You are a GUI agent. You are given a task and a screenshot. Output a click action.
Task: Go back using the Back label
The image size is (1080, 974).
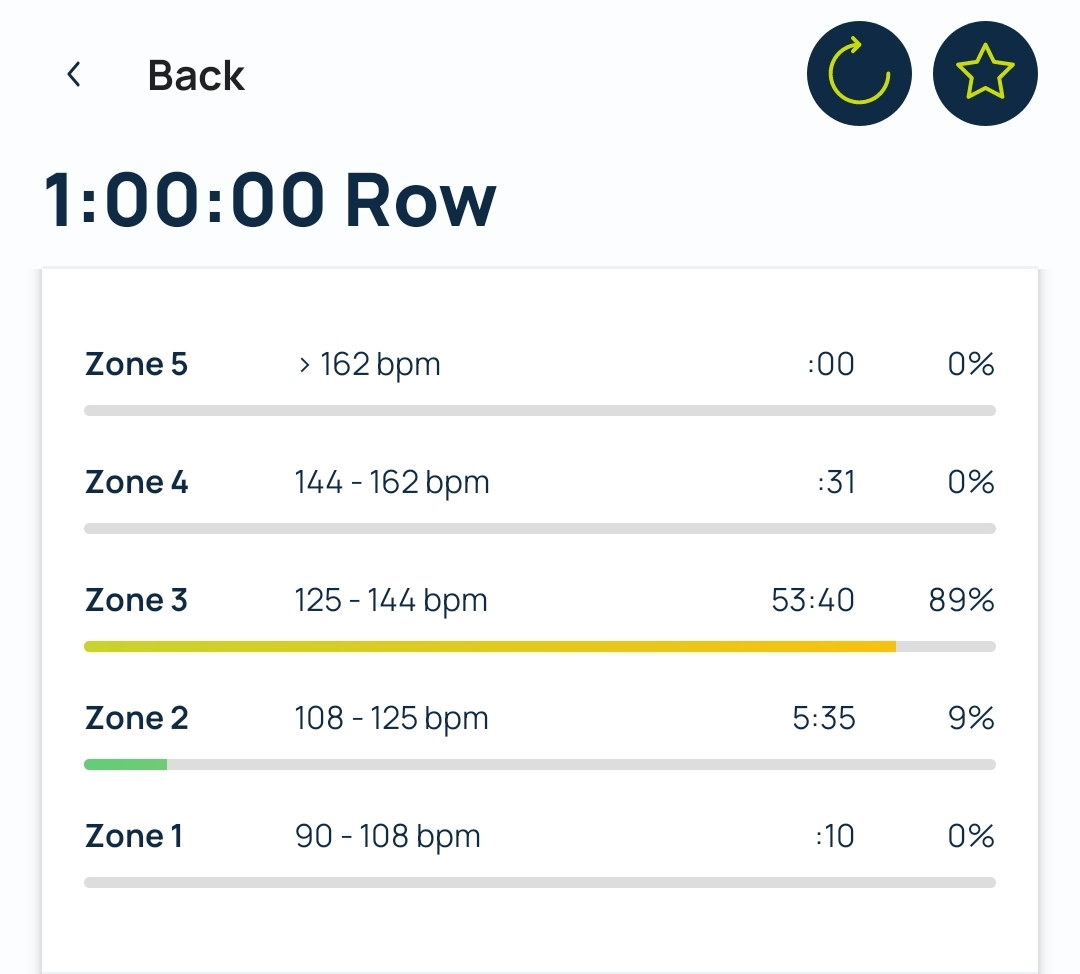pyautogui.click(x=196, y=75)
